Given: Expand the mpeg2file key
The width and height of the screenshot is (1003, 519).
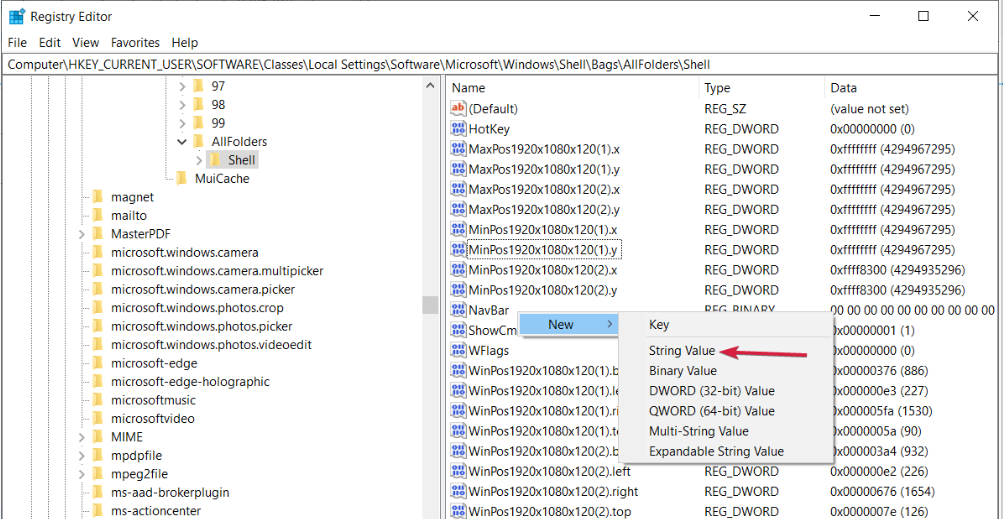Looking at the screenshot, I should [x=82, y=475].
